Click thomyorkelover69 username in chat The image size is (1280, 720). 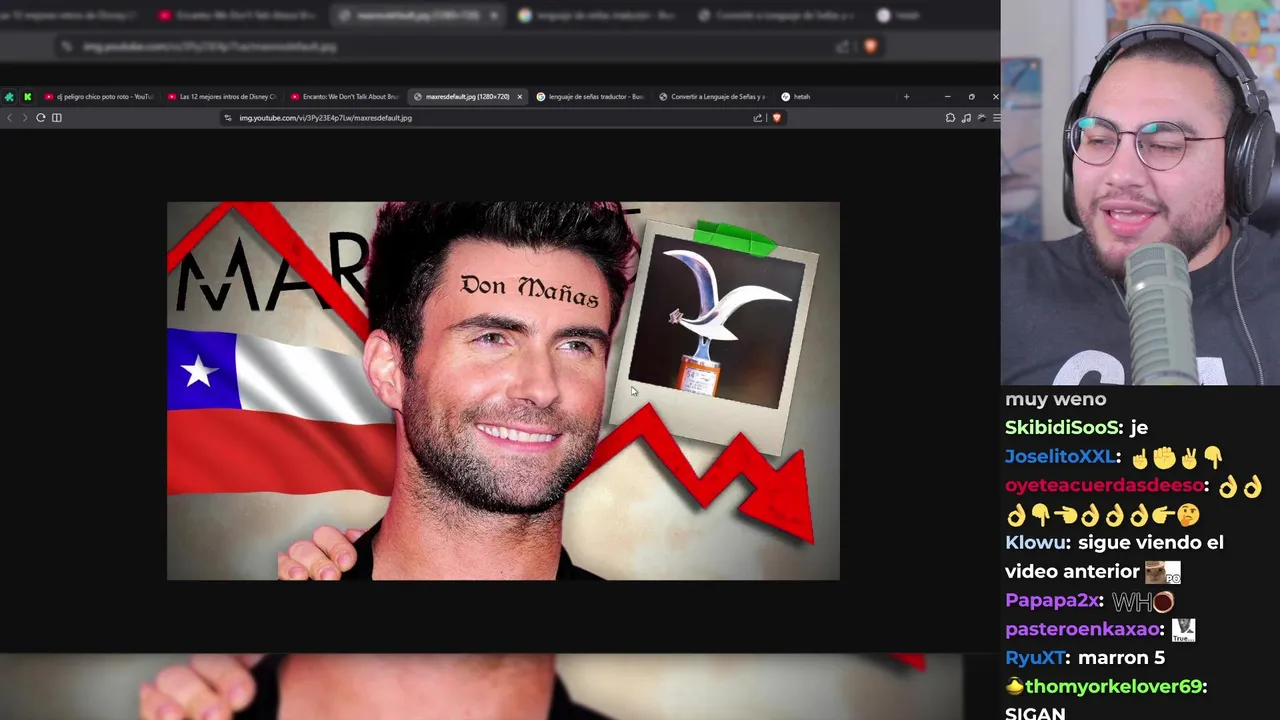1113,687
